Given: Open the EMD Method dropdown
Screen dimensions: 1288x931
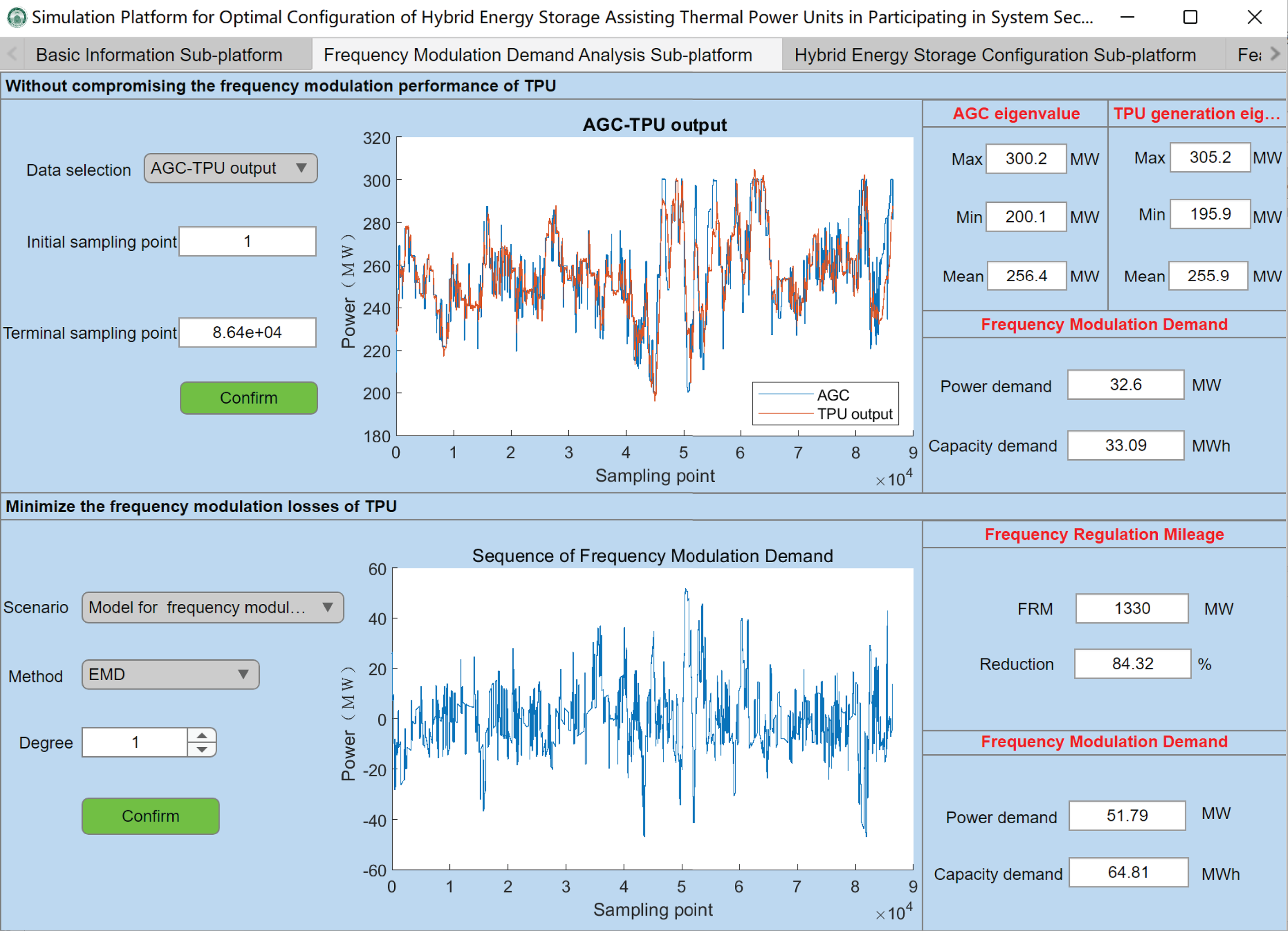Looking at the screenshot, I should click(x=170, y=674).
